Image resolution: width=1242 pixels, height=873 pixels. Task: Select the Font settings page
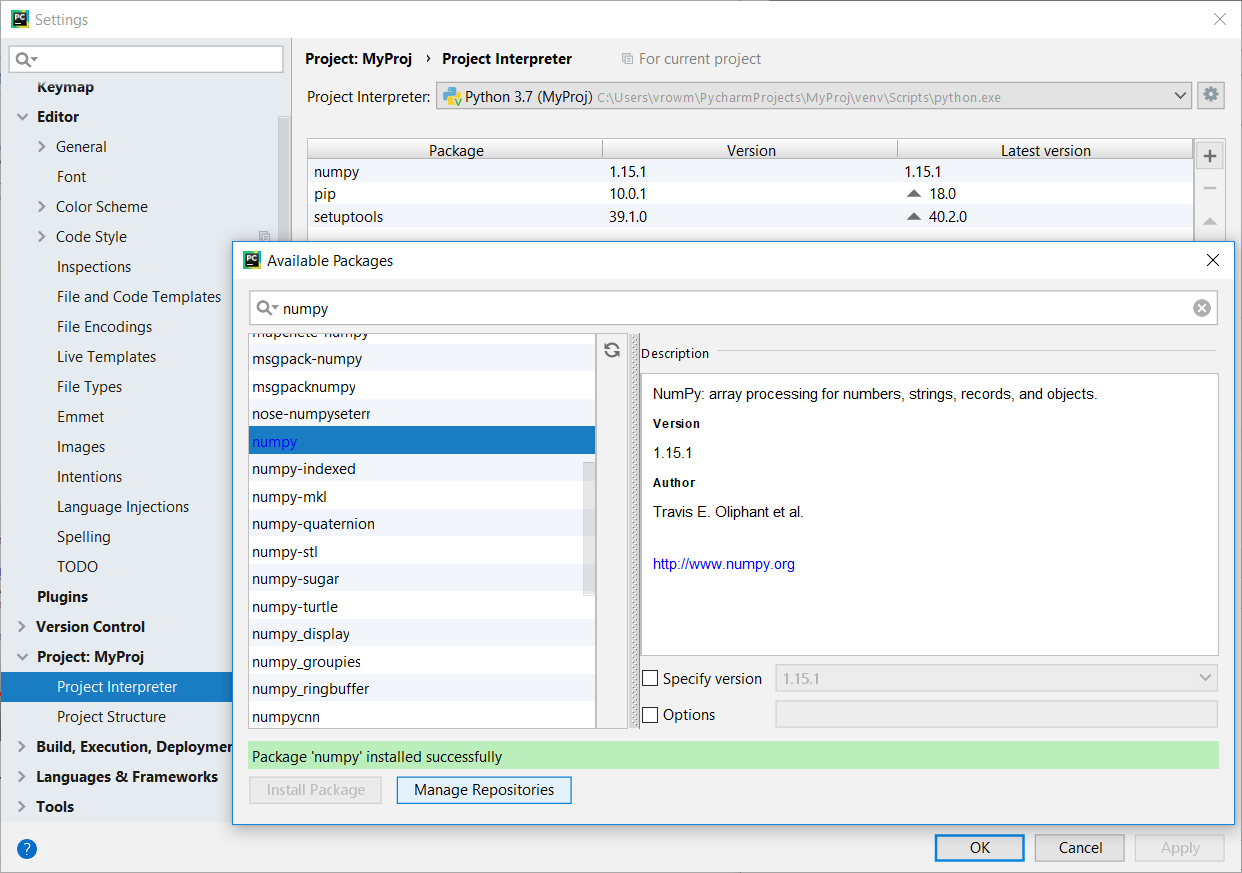coord(72,177)
